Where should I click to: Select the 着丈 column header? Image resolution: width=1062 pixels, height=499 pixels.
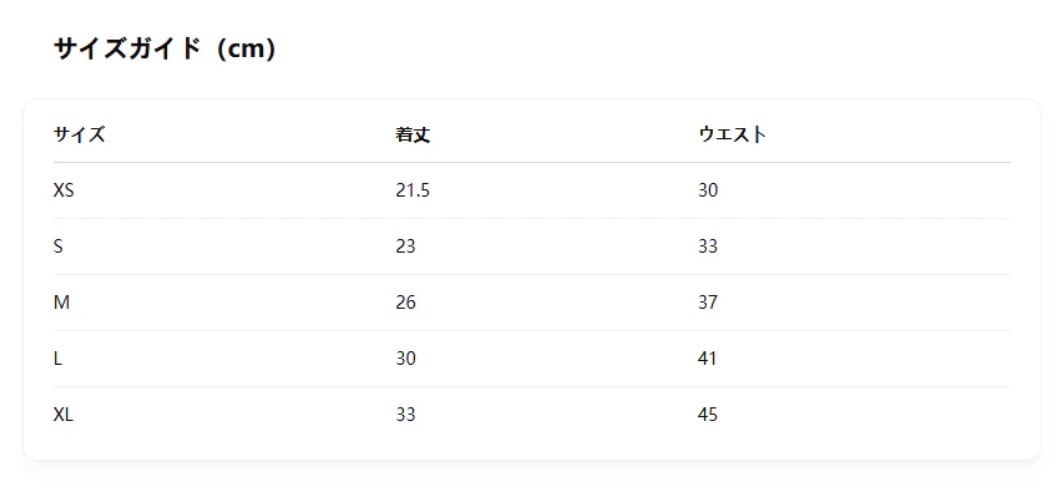(x=412, y=135)
